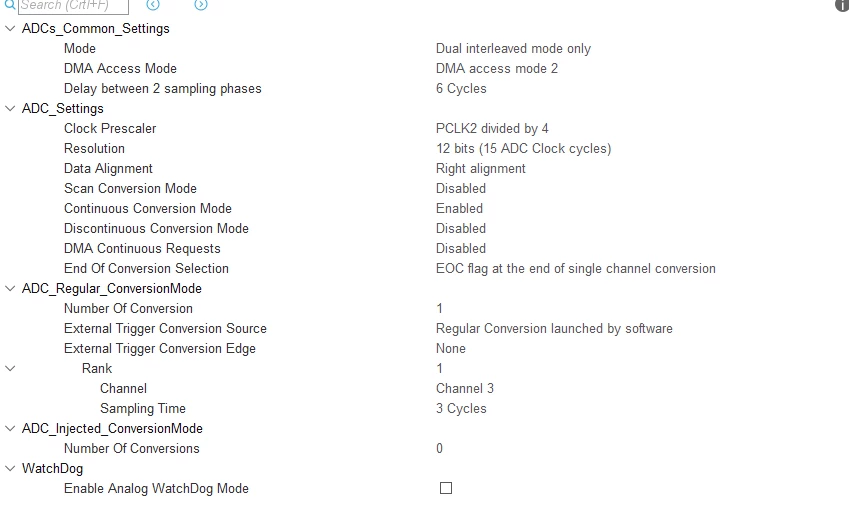Change DMA Continuous Requests Disabled value
The image size is (849, 523).
[x=461, y=249]
